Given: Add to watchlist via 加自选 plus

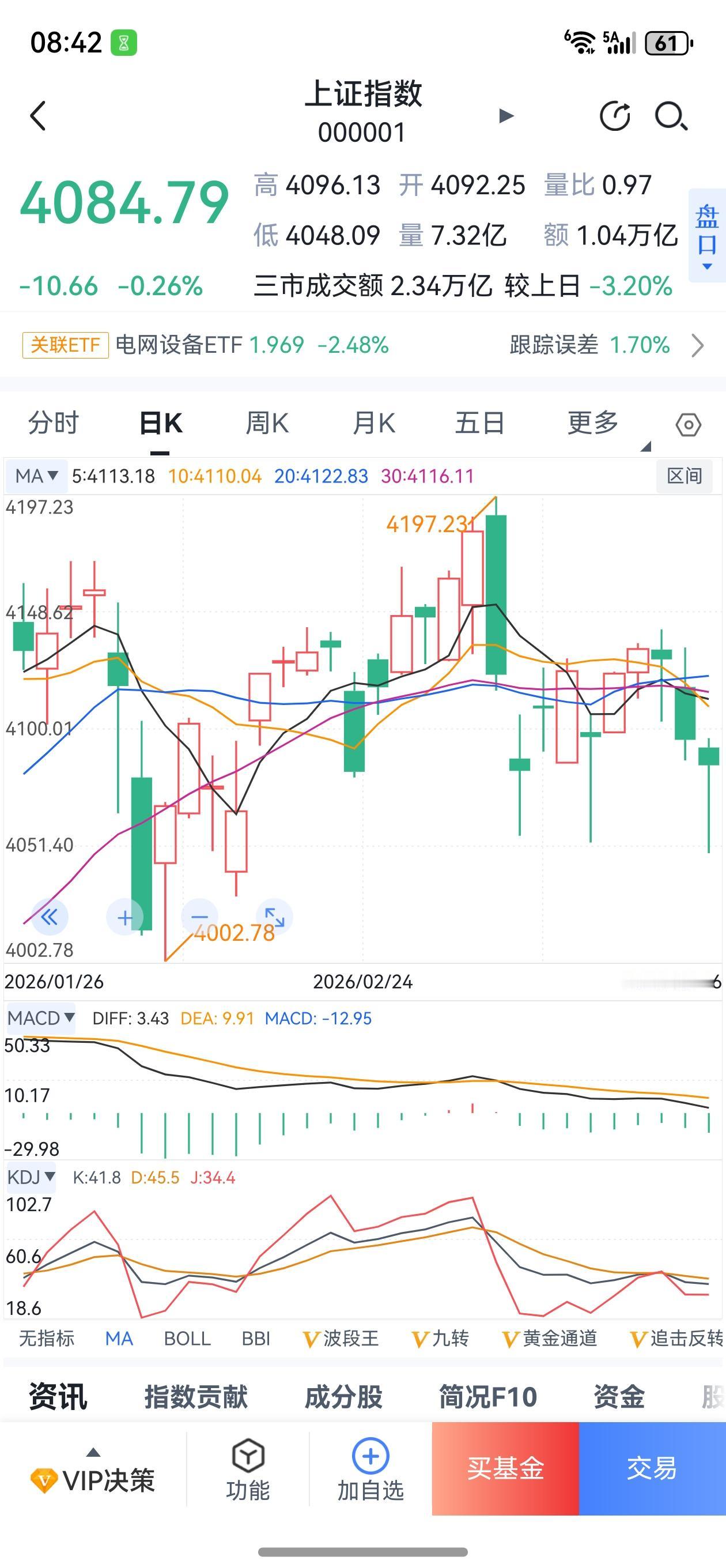Looking at the screenshot, I should (370, 1456).
